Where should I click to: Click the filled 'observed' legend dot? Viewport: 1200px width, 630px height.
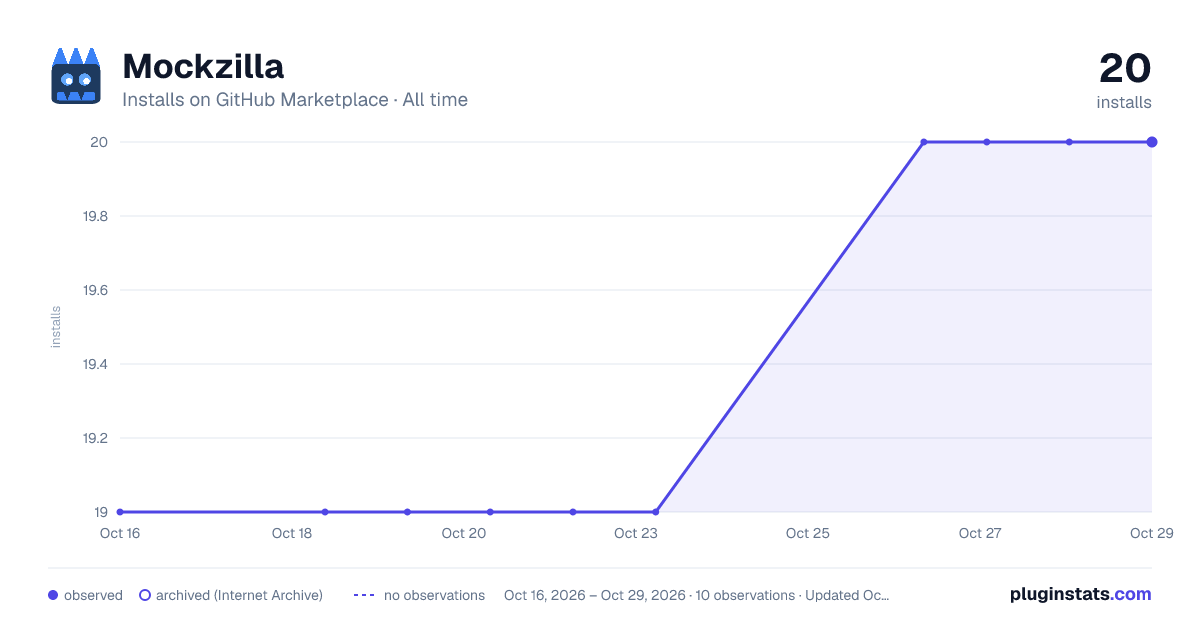pos(53,595)
